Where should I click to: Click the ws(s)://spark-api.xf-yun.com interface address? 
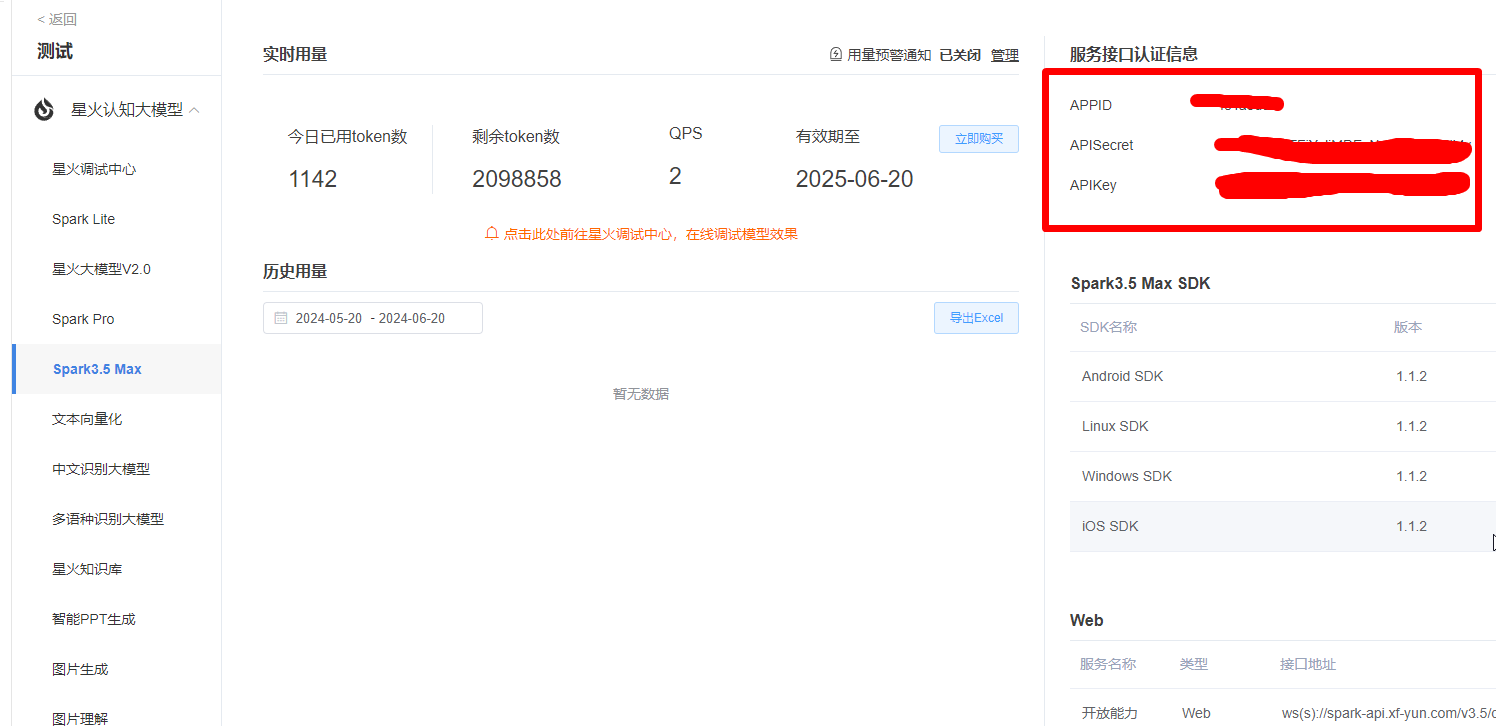(1389, 713)
